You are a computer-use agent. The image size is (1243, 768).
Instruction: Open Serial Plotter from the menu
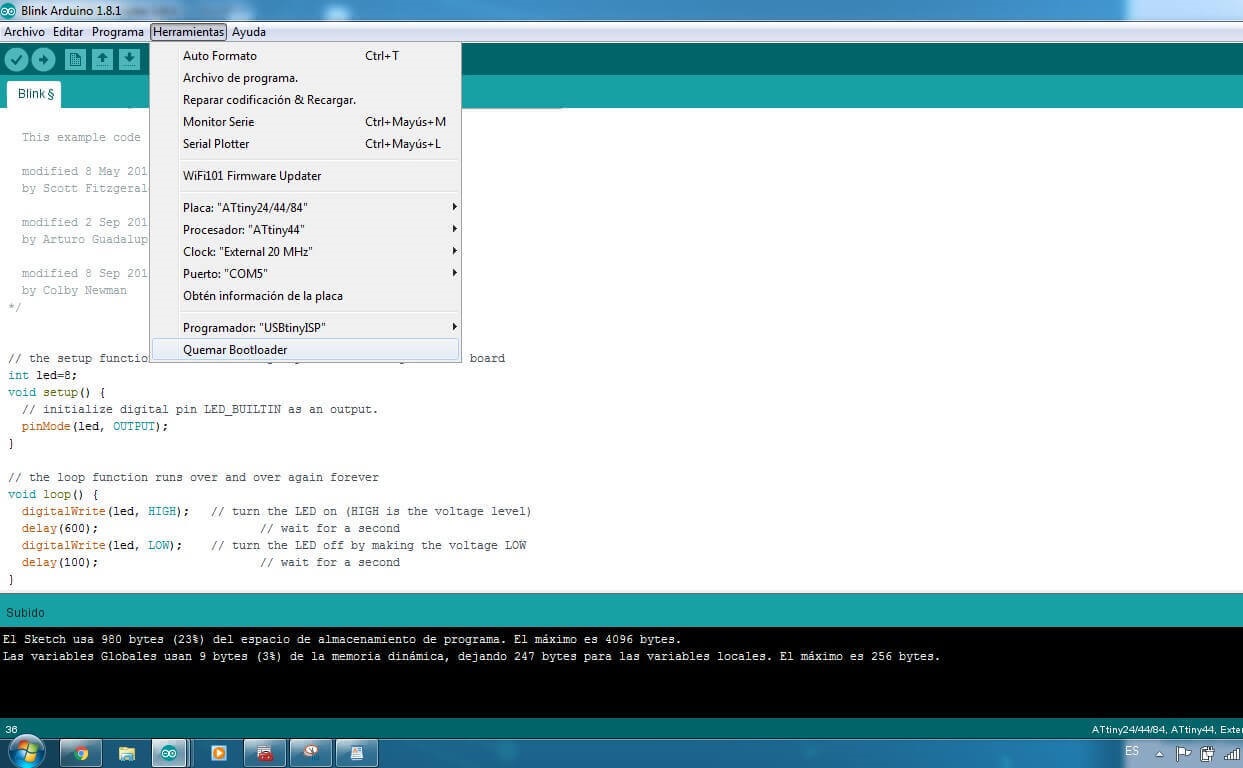pos(305,144)
